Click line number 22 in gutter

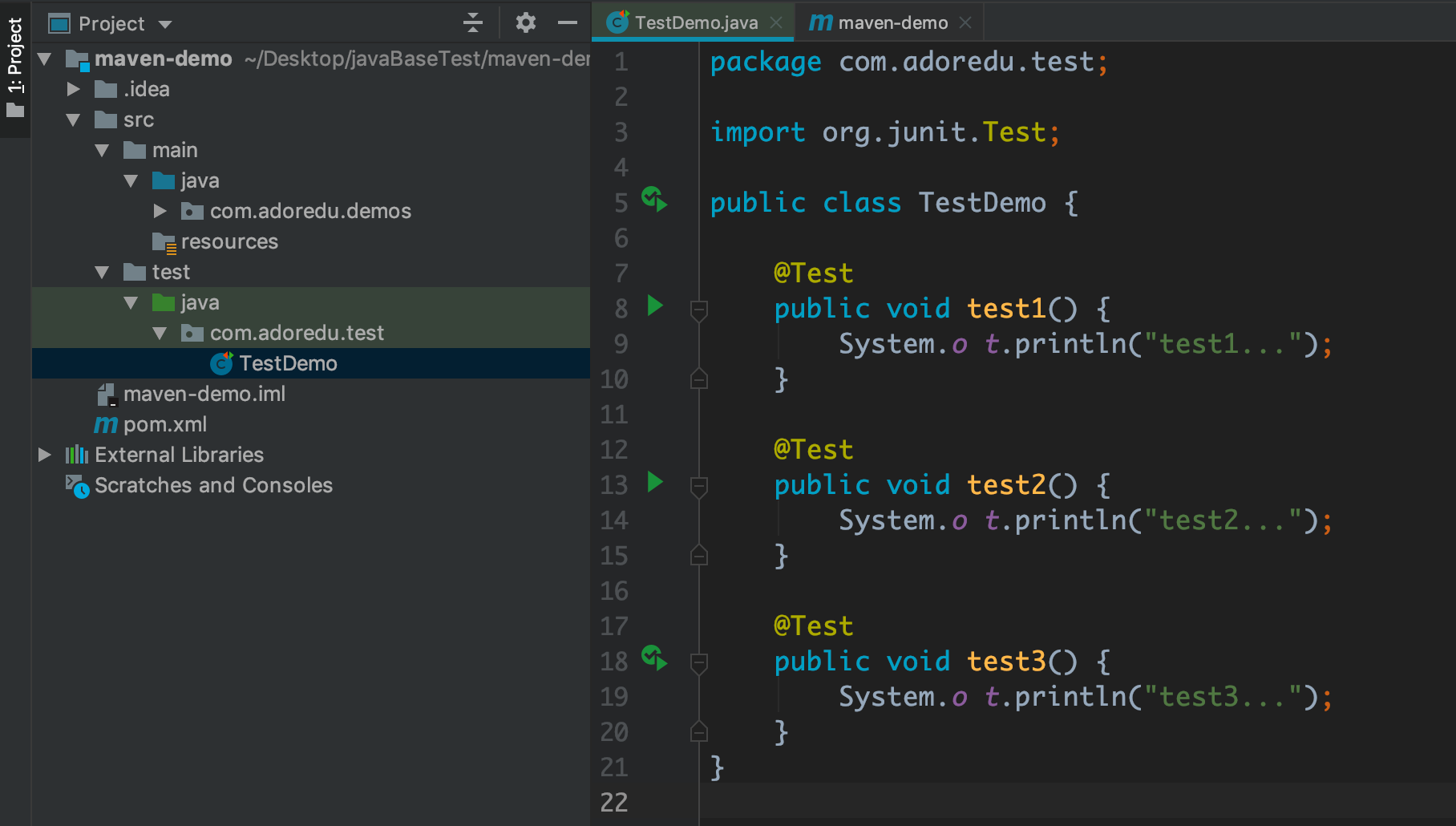[x=614, y=802]
